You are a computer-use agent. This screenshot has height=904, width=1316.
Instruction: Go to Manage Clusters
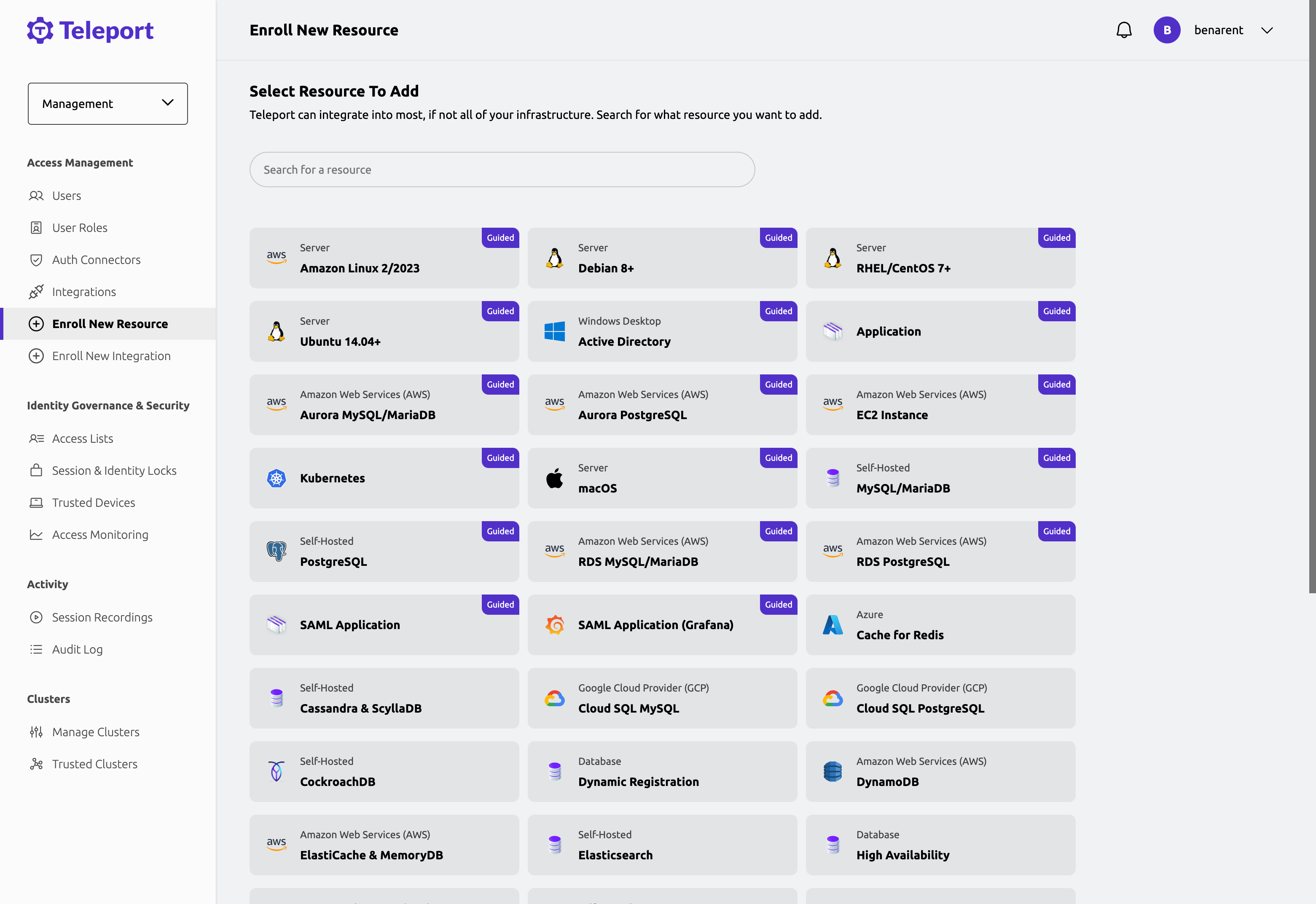tap(96, 732)
